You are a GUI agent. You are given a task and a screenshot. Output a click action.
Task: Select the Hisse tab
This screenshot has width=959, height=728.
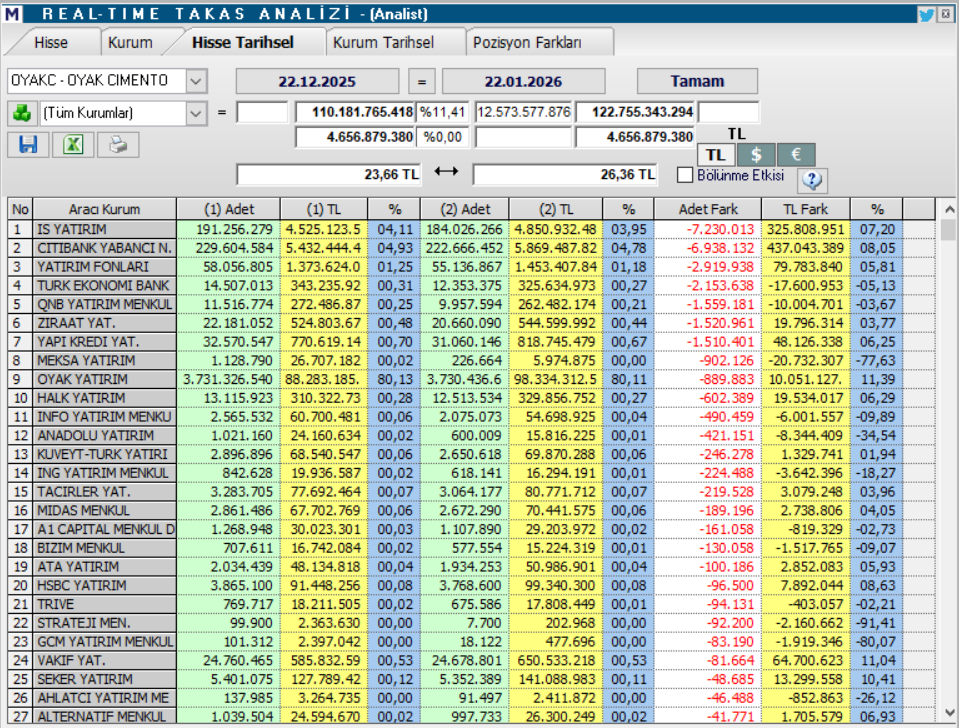click(x=52, y=43)
